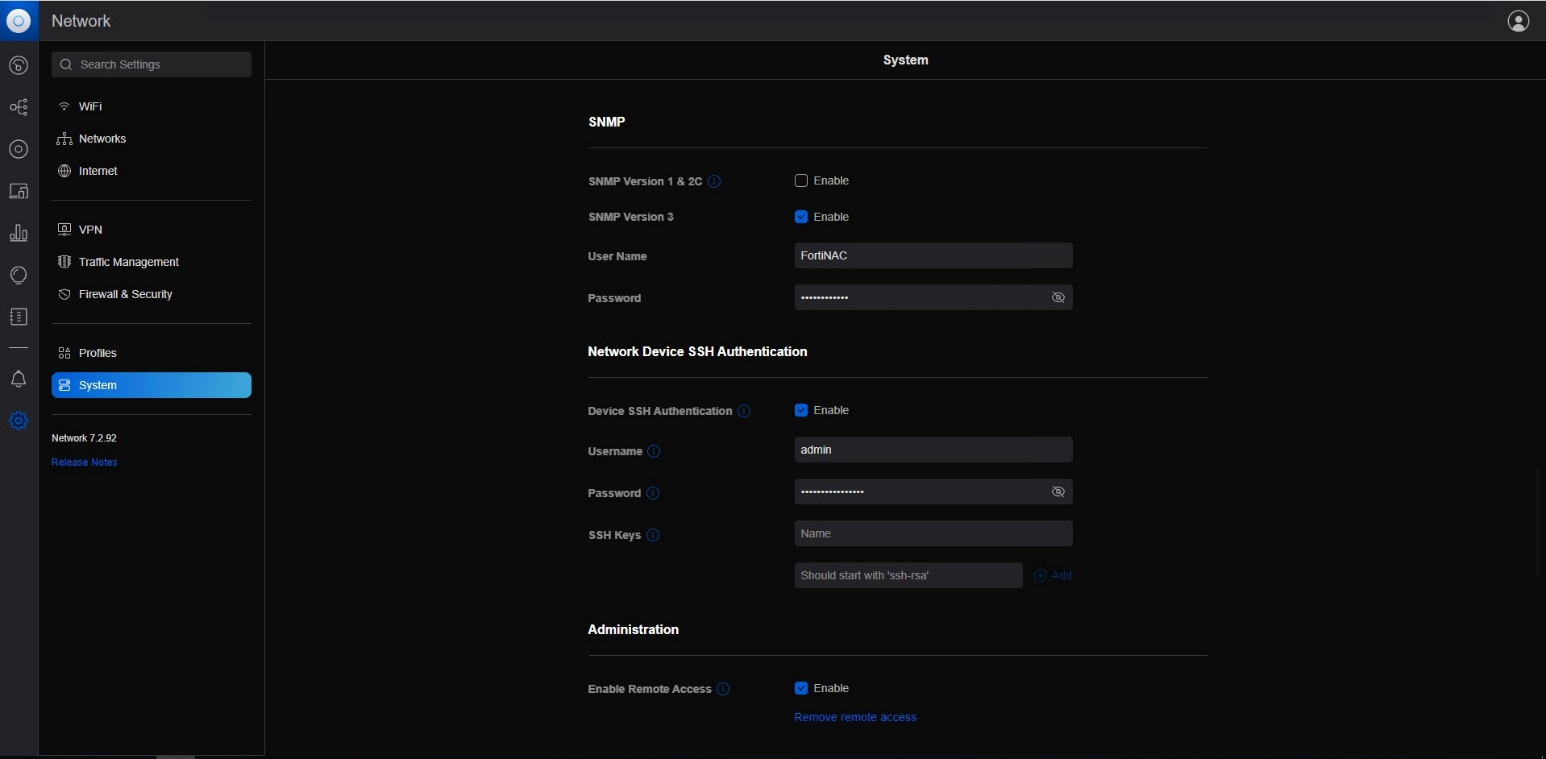Open the Firewall & Security section

124,294
